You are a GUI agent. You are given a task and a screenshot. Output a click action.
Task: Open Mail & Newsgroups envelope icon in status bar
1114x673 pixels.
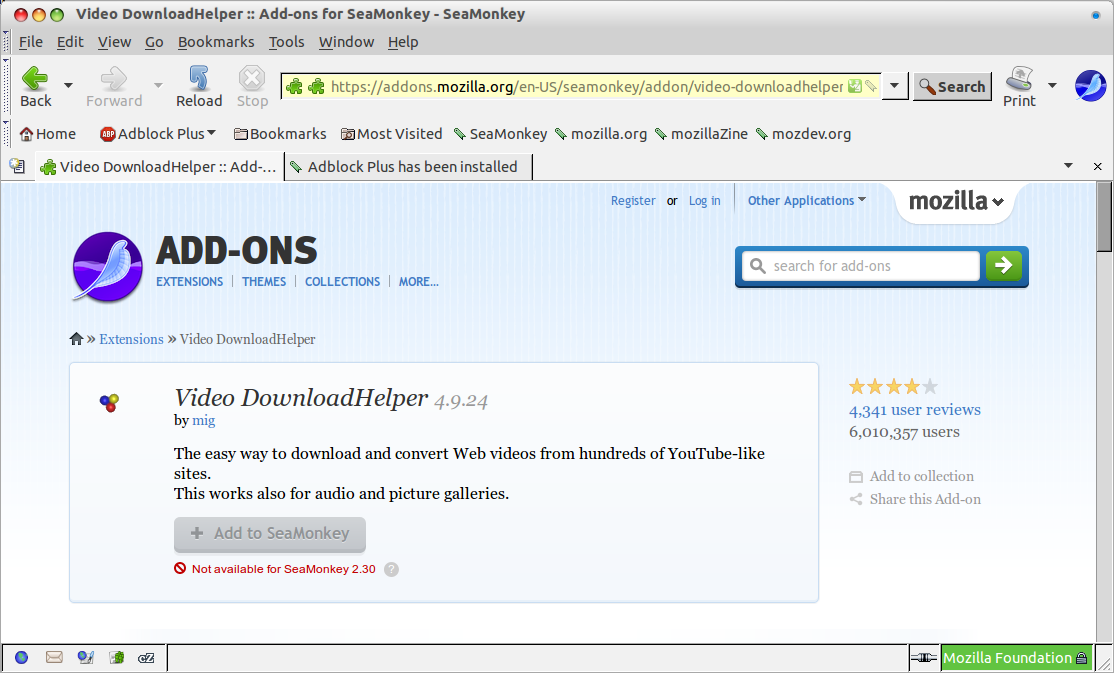pyautogui.click(x=54, y=657)
